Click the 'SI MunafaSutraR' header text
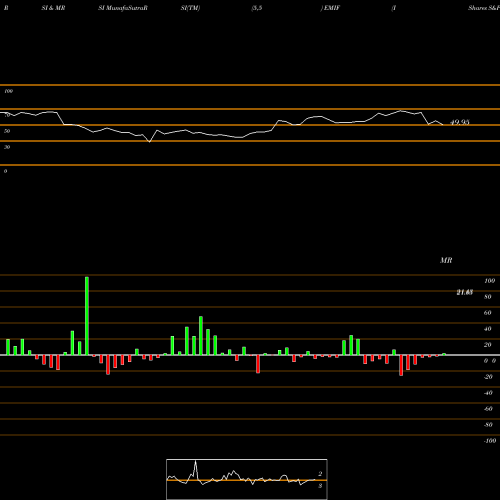 click(x=123, y=8)
